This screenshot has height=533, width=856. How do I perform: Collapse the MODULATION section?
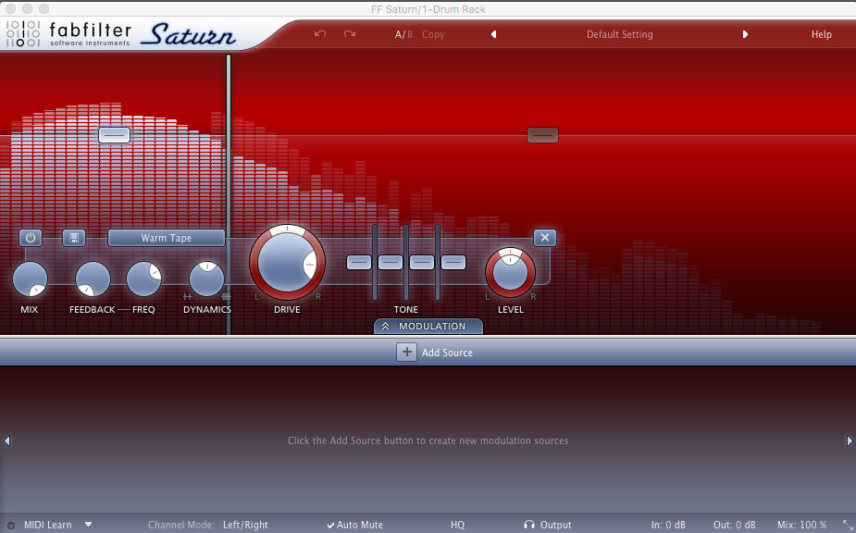429,326
